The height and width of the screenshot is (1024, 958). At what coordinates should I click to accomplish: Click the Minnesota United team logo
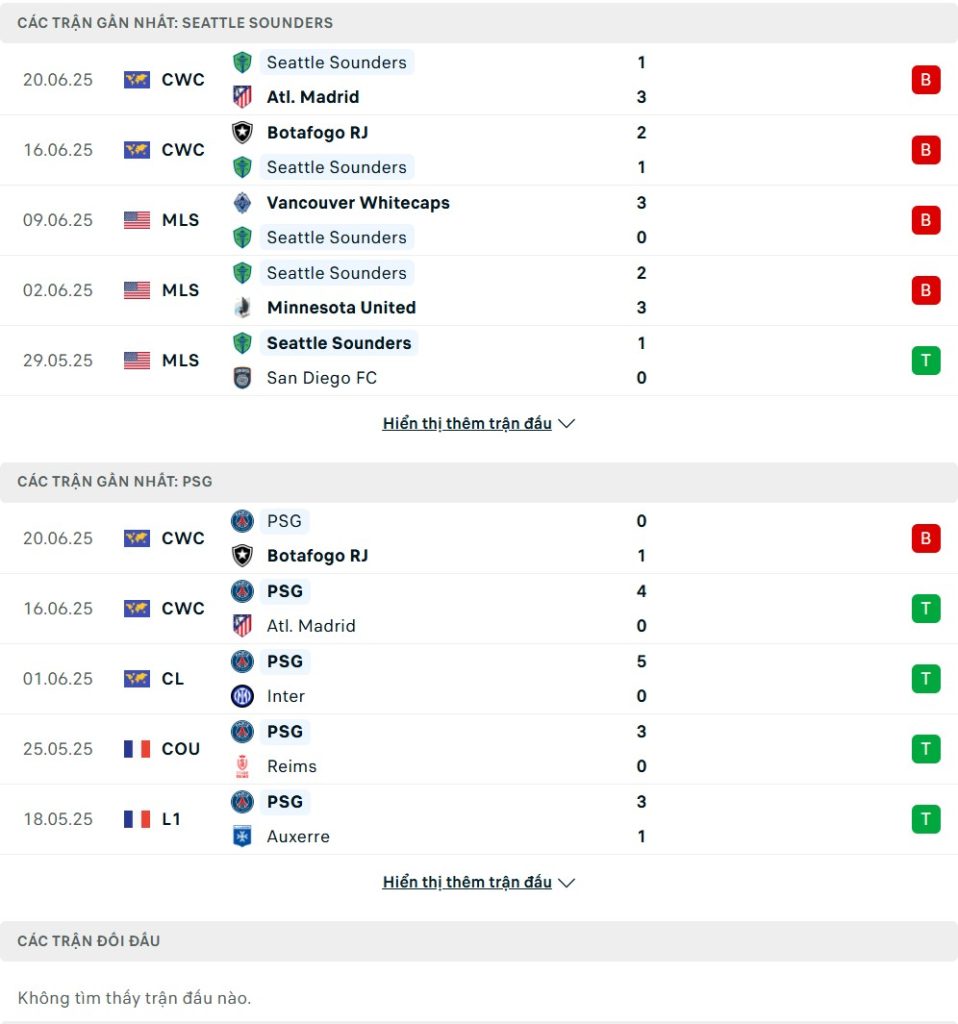point(242,308)
